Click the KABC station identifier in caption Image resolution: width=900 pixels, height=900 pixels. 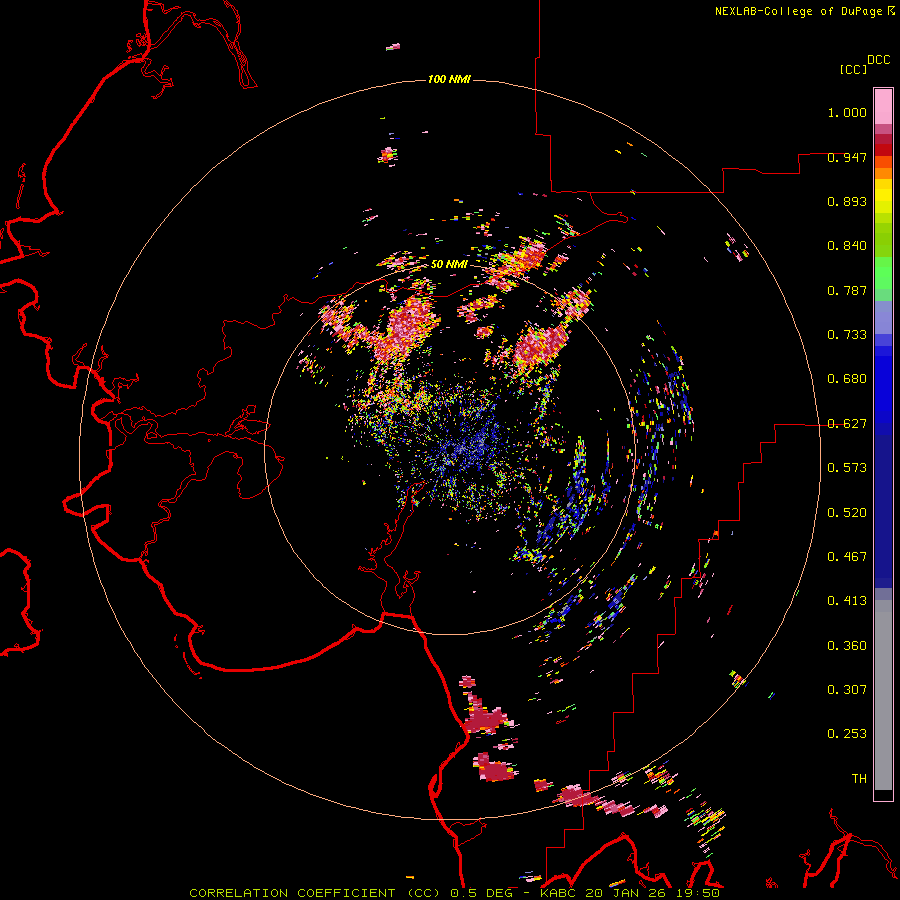coord(557,893)
